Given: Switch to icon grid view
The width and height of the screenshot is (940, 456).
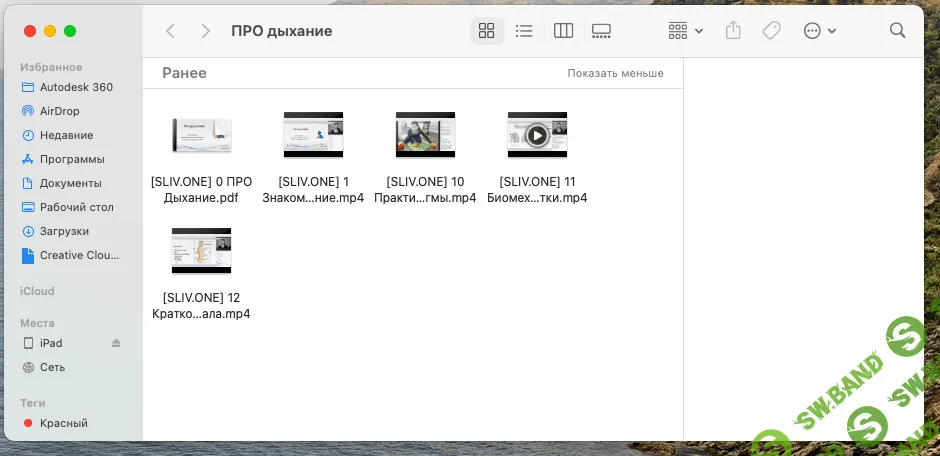Looking at the screenshot, I should coord(487,31).
